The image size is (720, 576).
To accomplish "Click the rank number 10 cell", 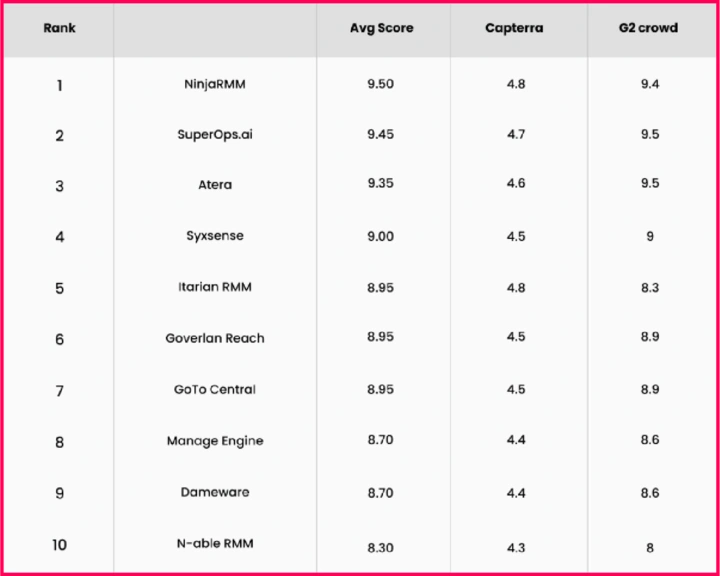I will pyautogui.click(x=59, y=545).
